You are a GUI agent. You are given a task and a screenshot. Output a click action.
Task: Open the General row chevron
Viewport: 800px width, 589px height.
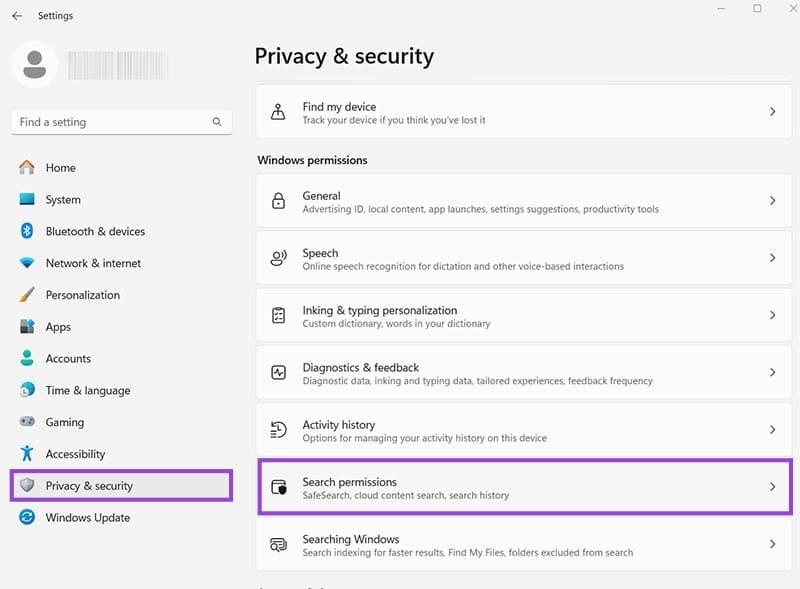772,201
